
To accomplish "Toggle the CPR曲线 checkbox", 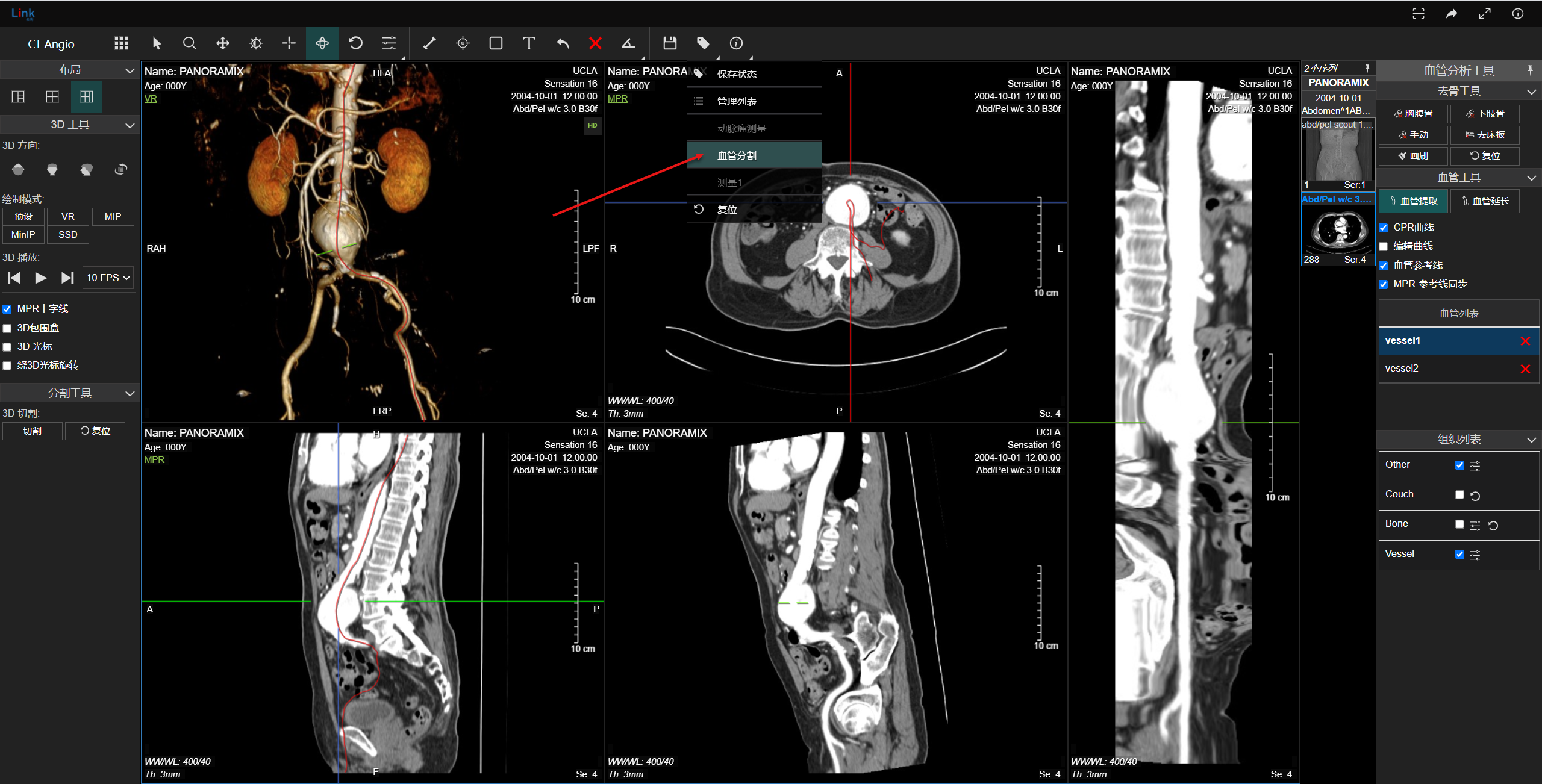I will click(x=1384, y=228).
